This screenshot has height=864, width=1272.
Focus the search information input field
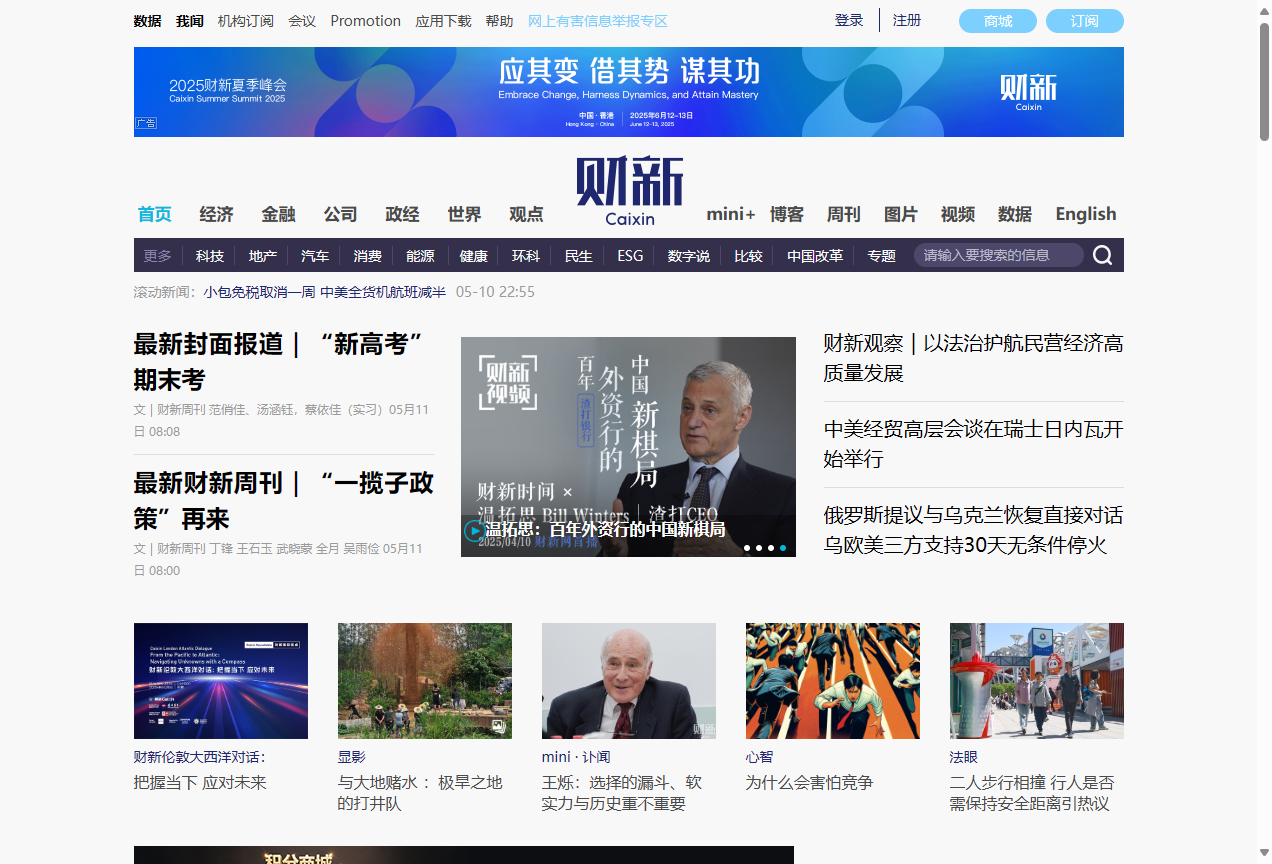point(997,256)
